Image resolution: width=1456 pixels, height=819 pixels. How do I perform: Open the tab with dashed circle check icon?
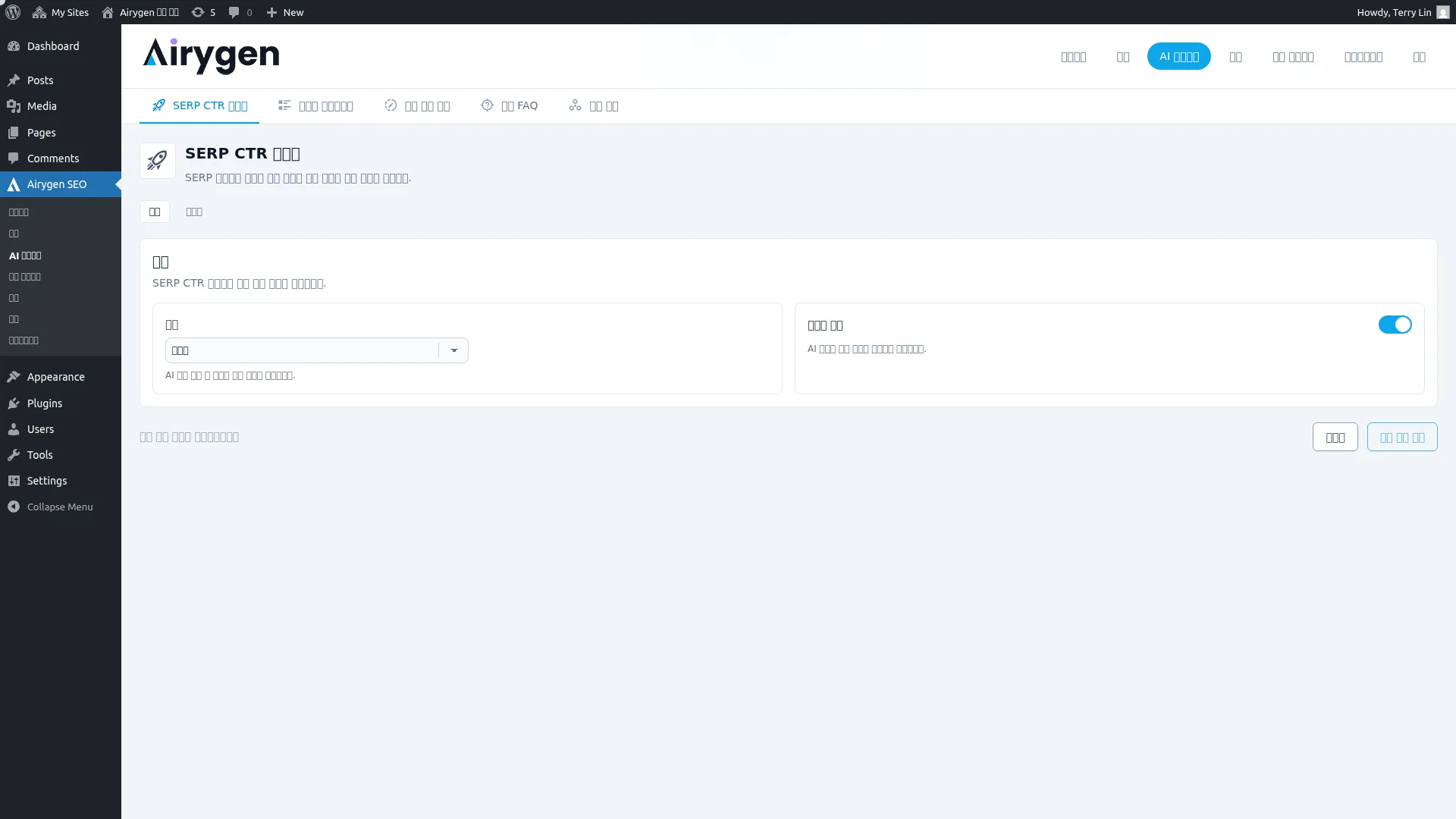(417, 105)
